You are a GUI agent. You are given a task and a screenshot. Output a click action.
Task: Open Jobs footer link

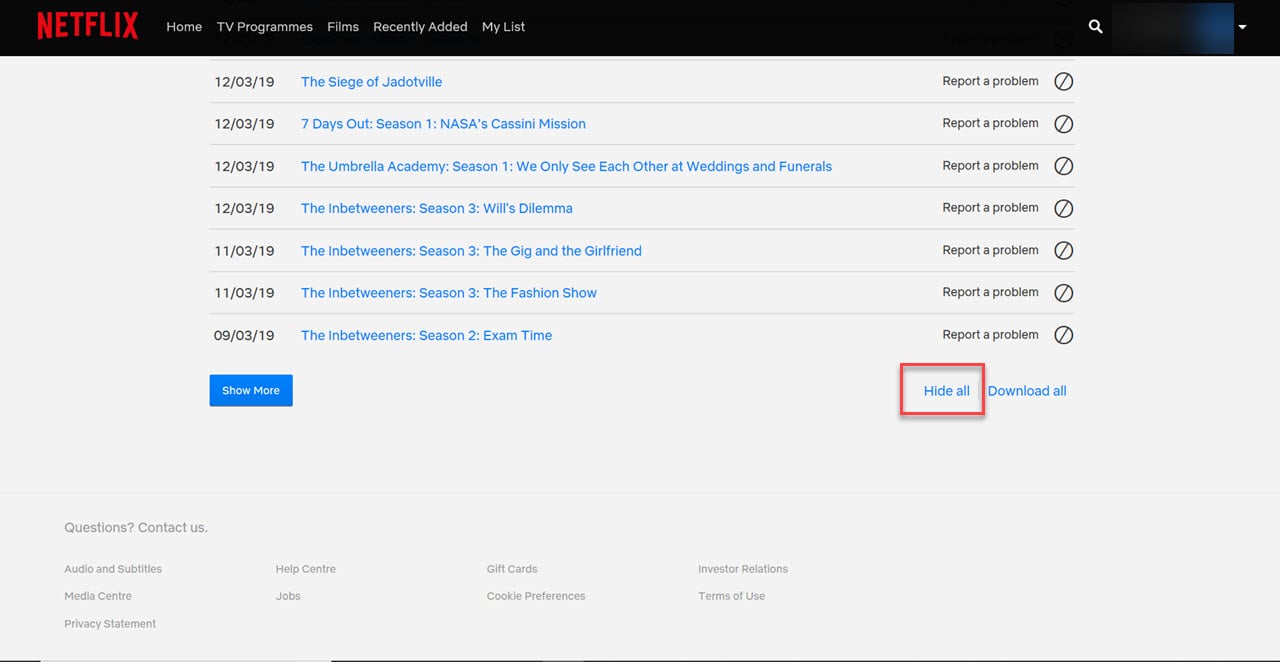288,596
